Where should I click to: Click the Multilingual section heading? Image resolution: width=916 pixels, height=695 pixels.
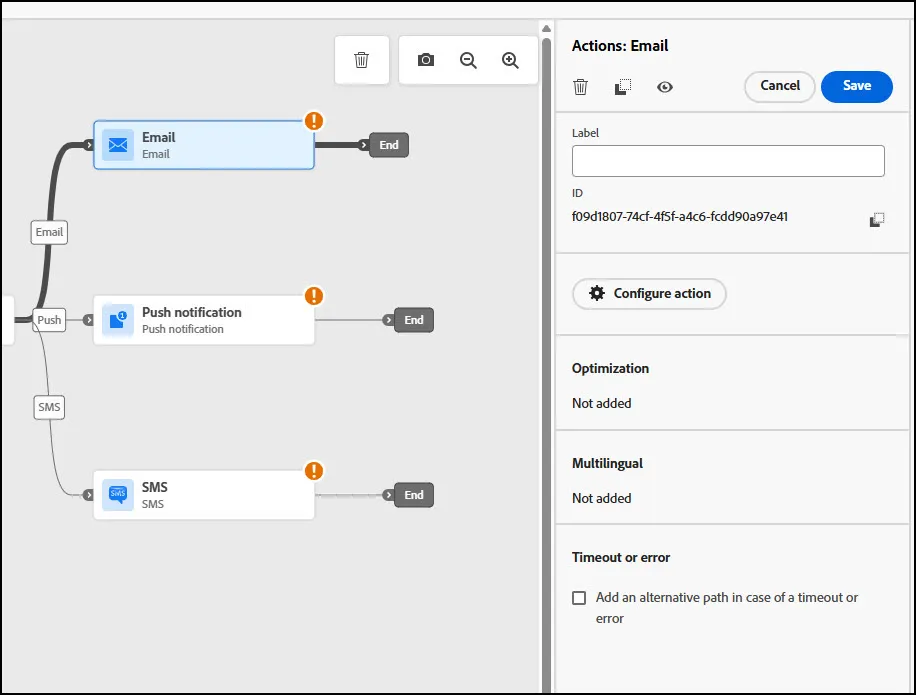point(608,464)
